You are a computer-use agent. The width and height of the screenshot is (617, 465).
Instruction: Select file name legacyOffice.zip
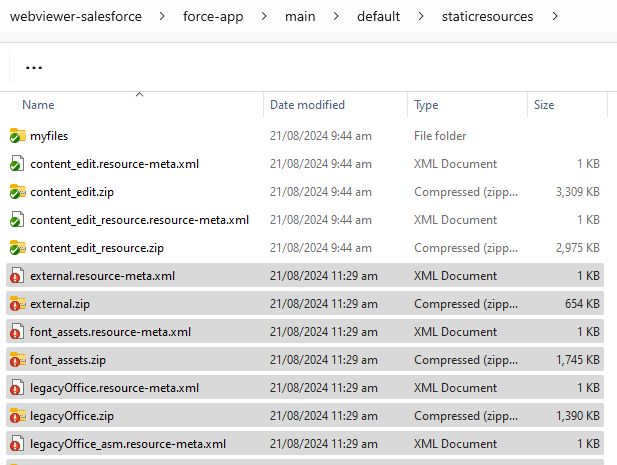(72, 416)
